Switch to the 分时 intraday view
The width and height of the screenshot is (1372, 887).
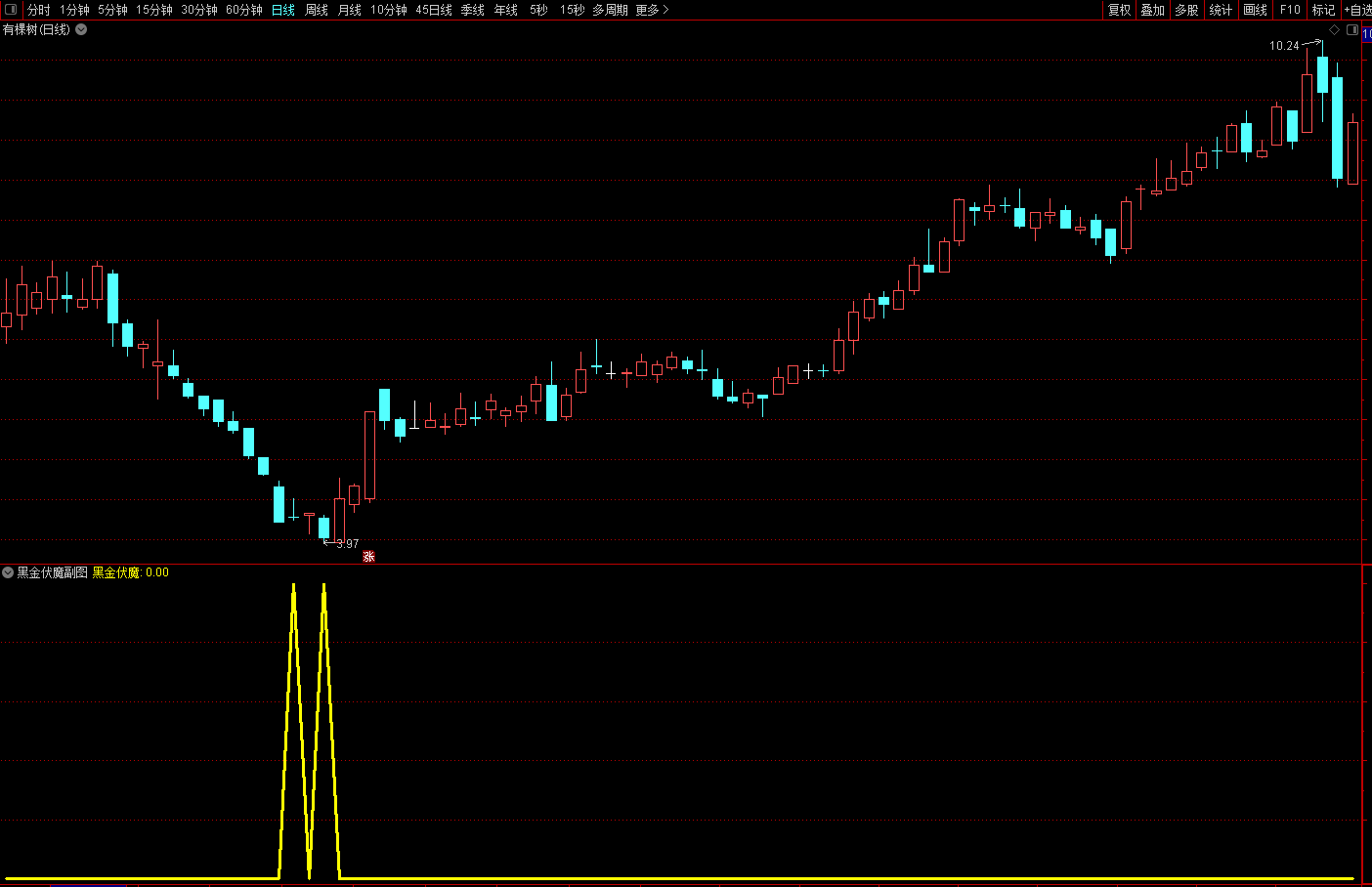point(38,10)
